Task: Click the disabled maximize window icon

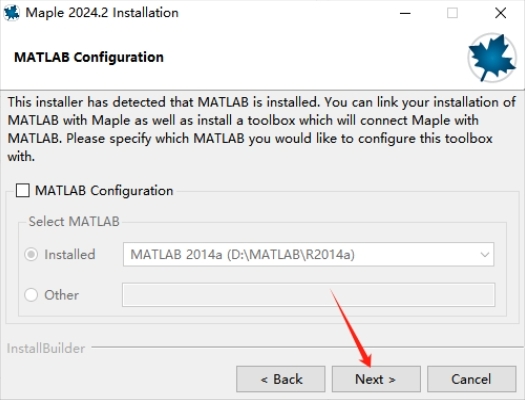Action: (452, 13)
